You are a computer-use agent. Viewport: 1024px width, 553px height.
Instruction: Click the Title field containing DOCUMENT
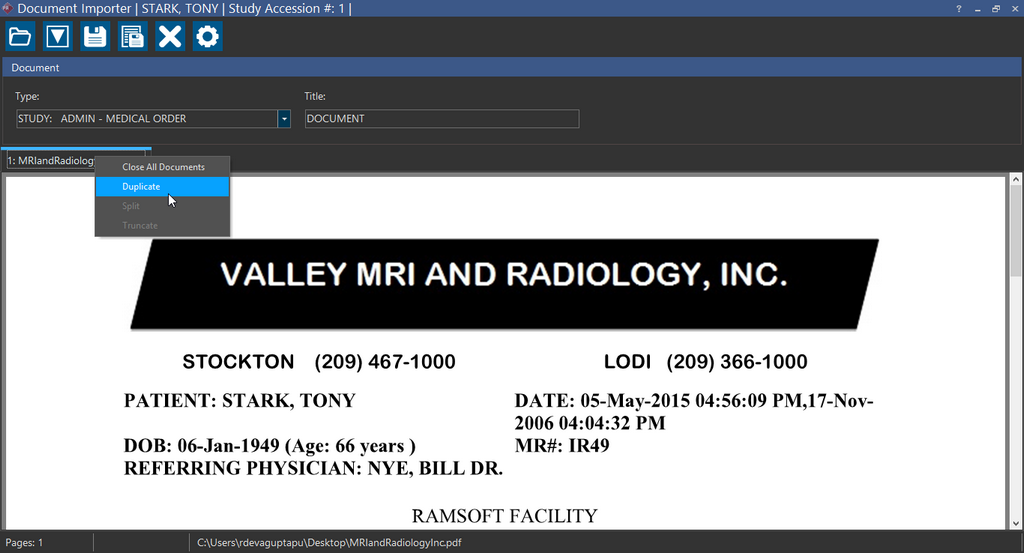click(x=441, y=119)
